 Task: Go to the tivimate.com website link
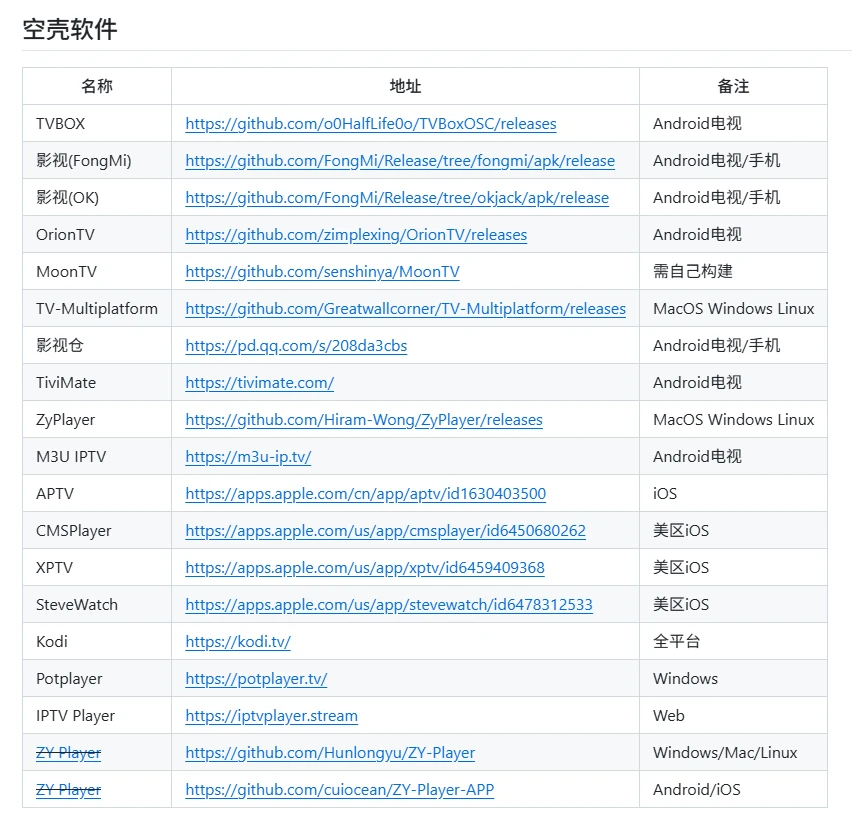pos(259,383)
